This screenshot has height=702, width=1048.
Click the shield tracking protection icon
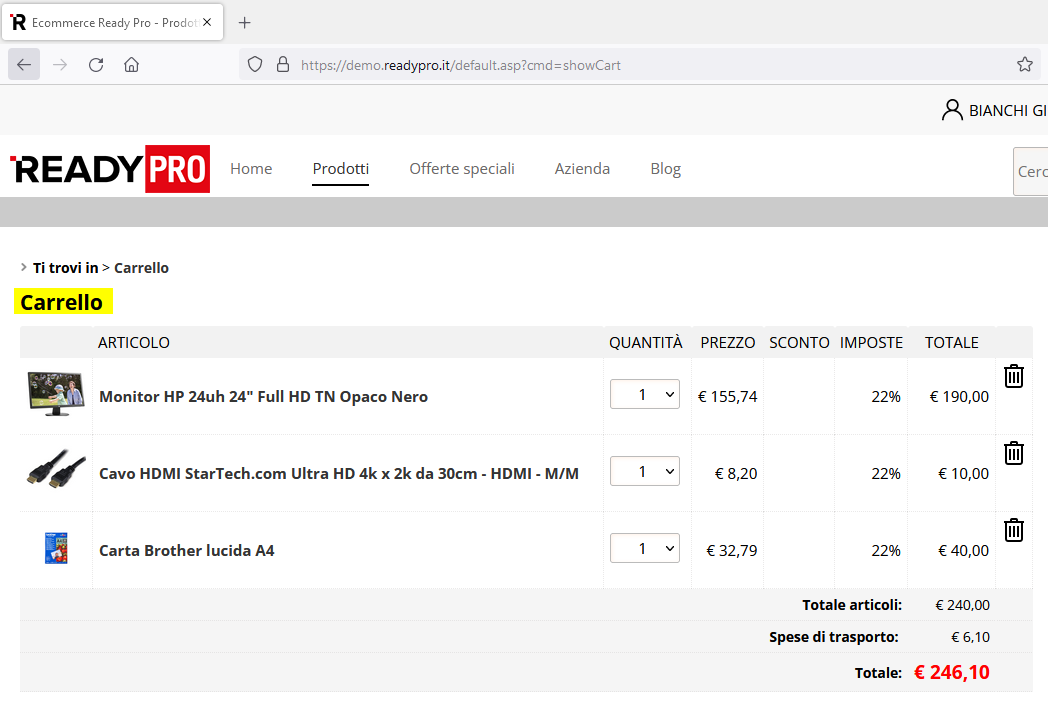tap(255, 65)
